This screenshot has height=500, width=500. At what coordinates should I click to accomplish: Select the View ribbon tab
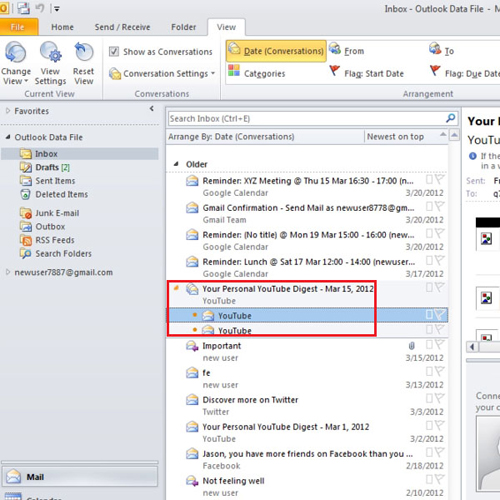[226, 27]
